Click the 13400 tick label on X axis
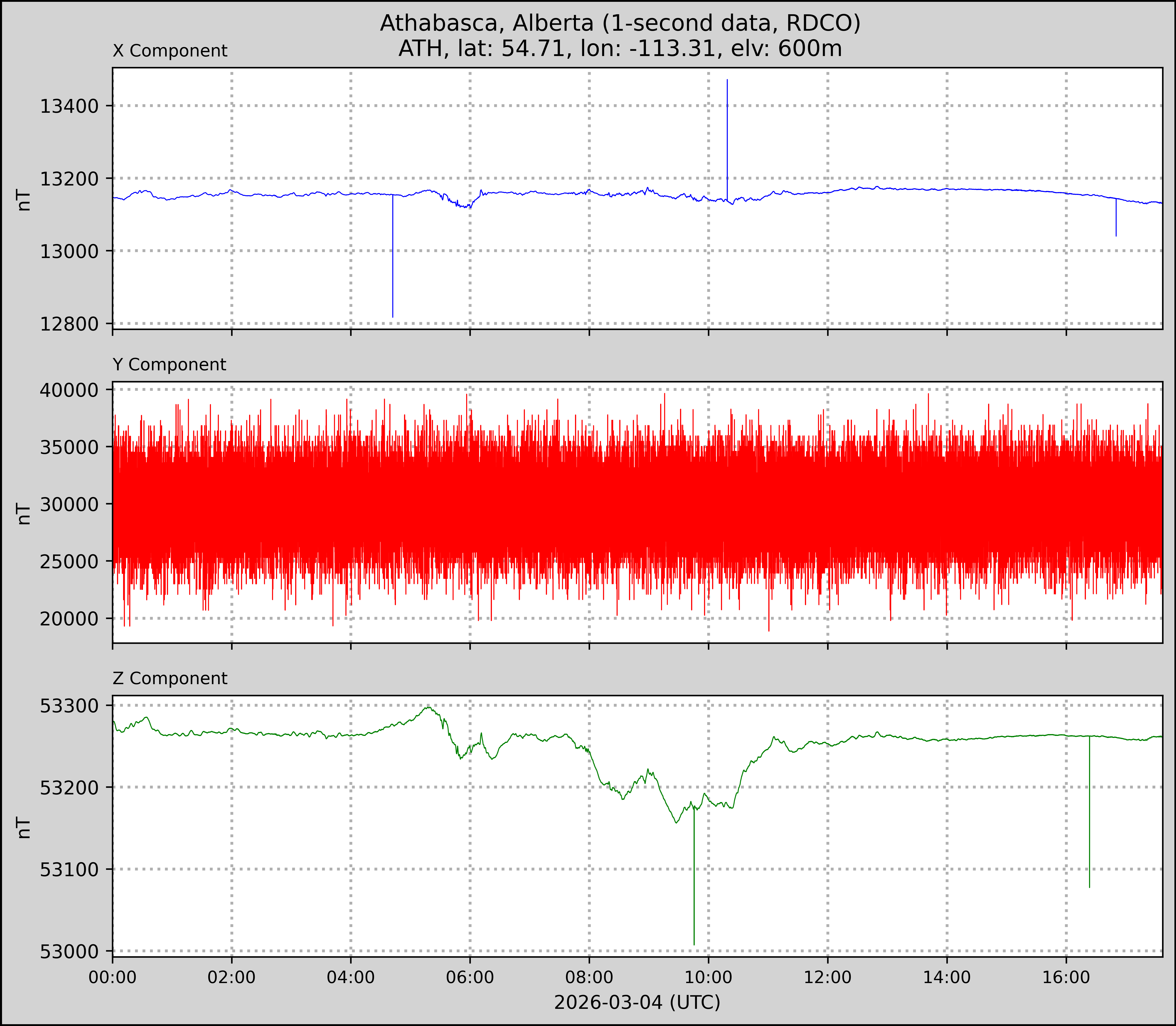The height and width of the screenshot is (1026, 1176). click(69, 106)
